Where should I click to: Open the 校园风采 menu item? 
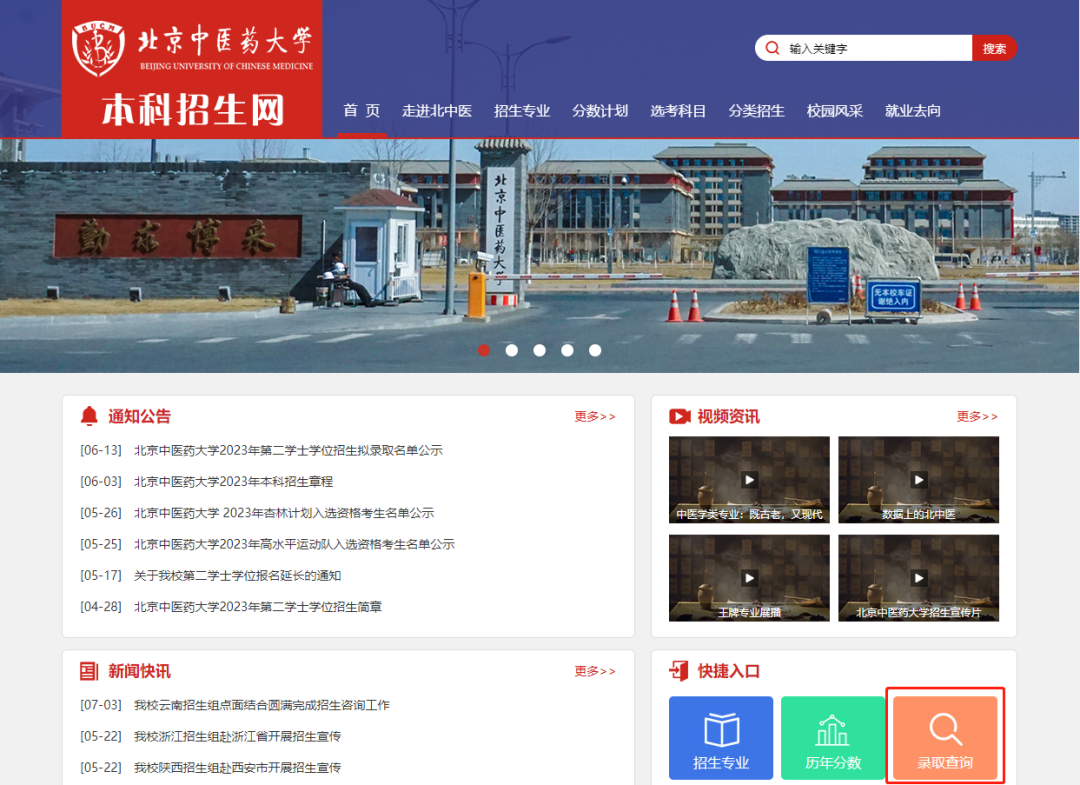click(835, 111)
